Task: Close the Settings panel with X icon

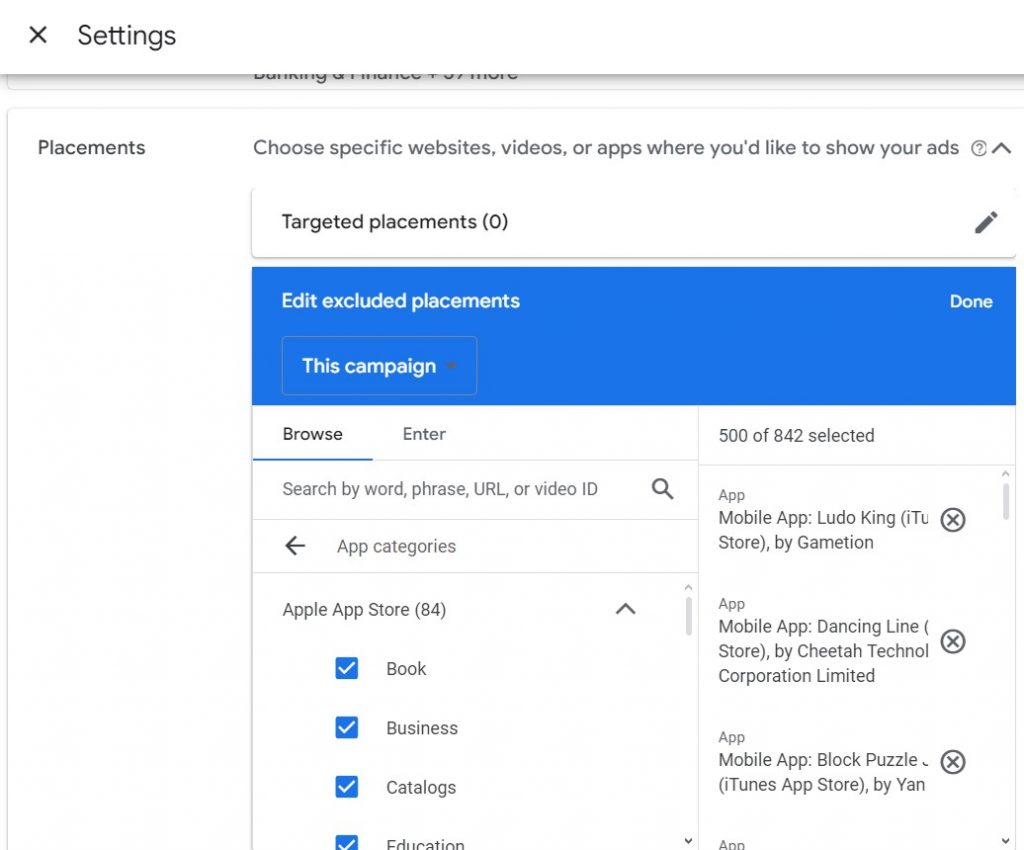Action: pos(38,36)
